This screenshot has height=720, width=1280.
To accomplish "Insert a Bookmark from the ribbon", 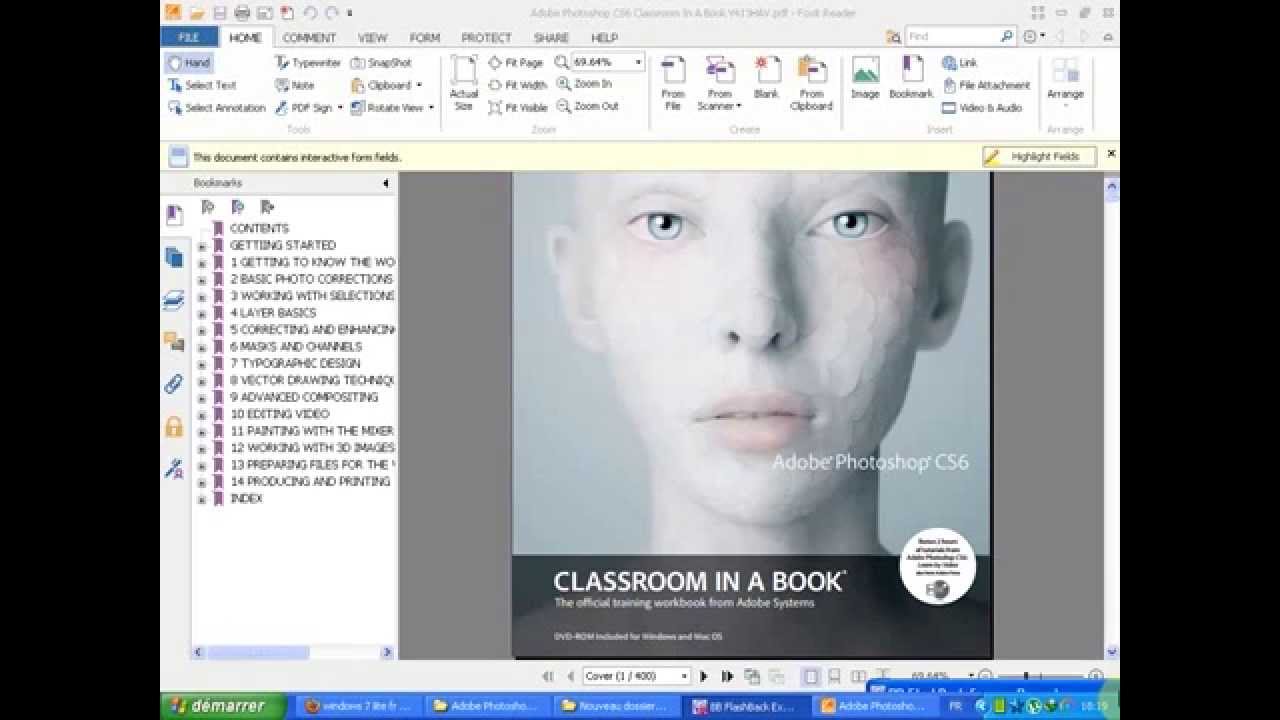I will [x=911, y=78].
